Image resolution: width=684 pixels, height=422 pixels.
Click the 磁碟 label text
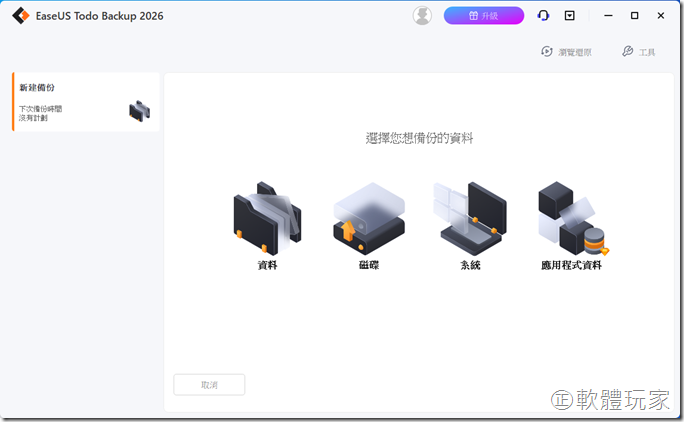coord(369,266)
